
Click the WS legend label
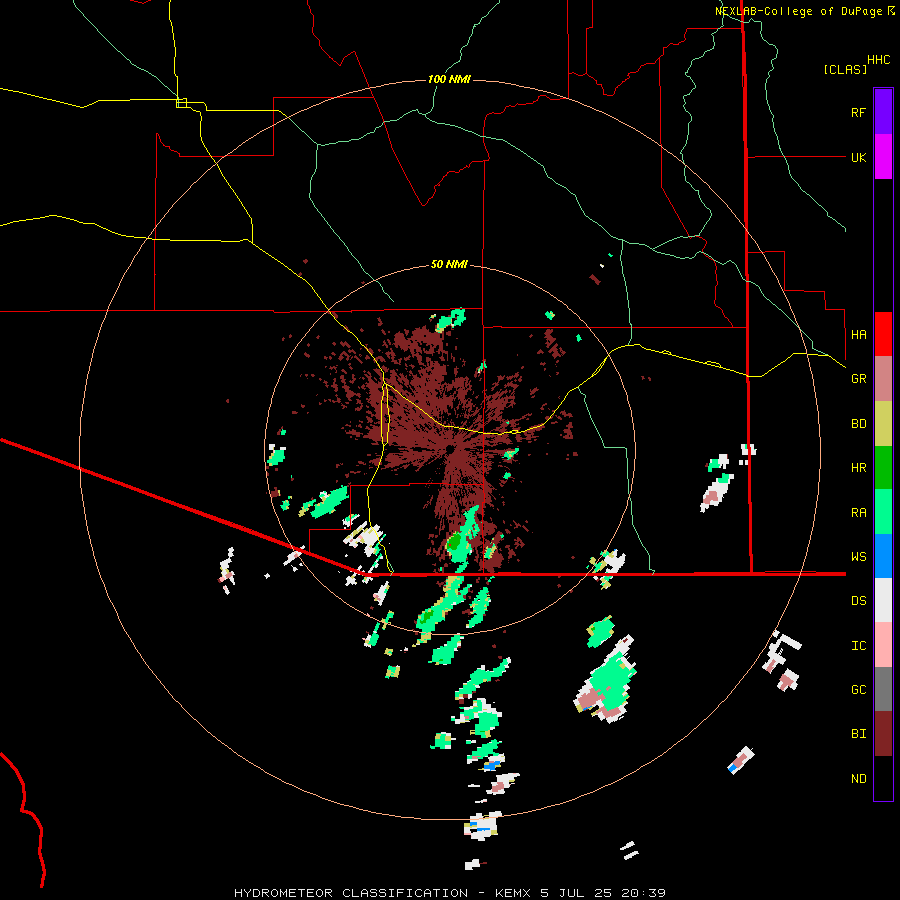[858, 557]
